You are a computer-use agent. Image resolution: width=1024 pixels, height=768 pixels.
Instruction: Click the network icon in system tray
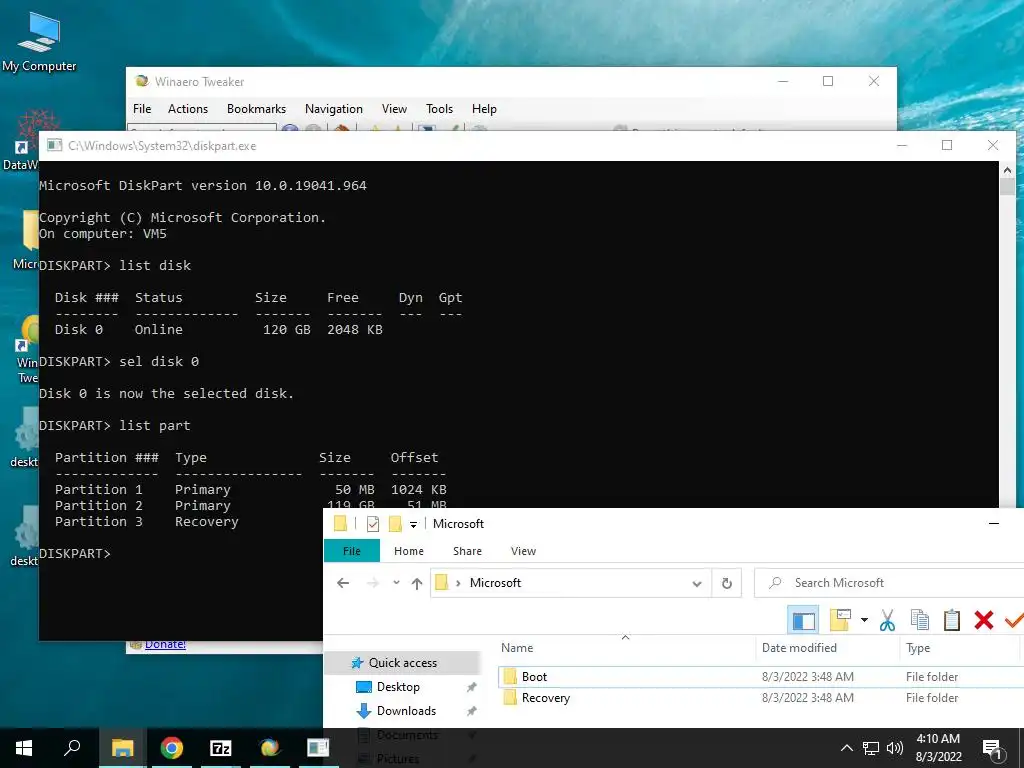pos(871,748)
